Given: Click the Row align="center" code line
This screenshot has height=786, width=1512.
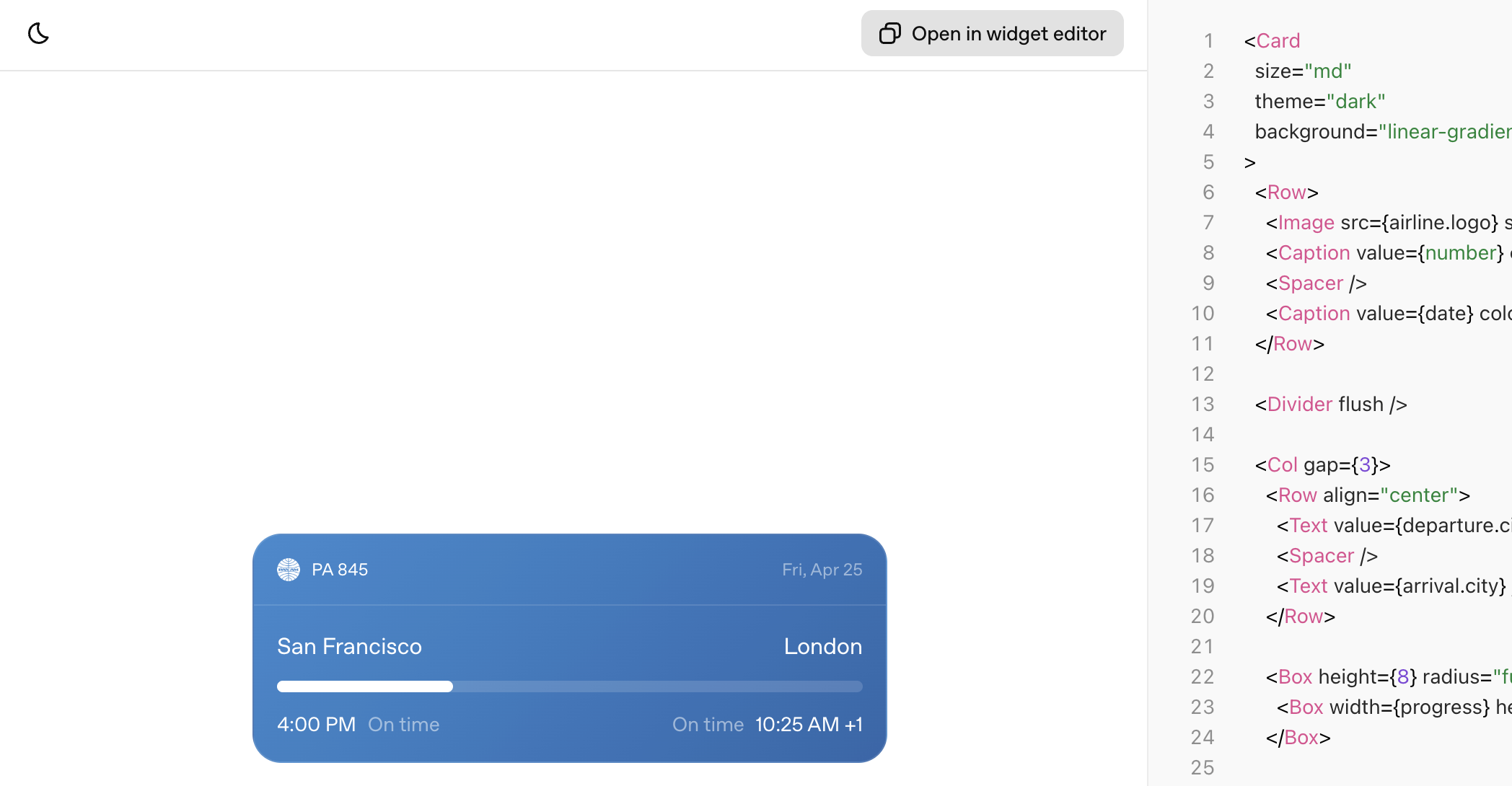Looking at the screenshot, I should (x=1367, y=495).
